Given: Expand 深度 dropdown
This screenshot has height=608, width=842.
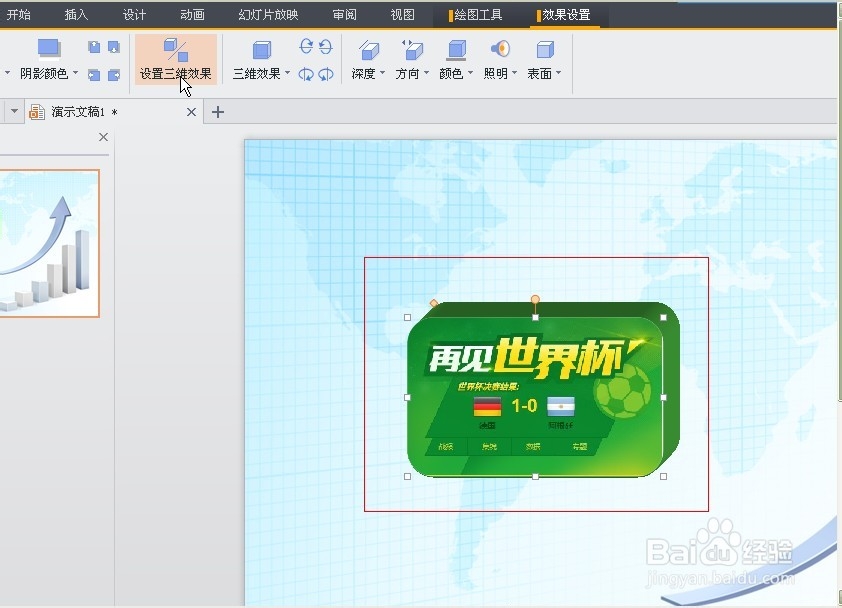Looking at the screenshot, I should pos(382,73).
